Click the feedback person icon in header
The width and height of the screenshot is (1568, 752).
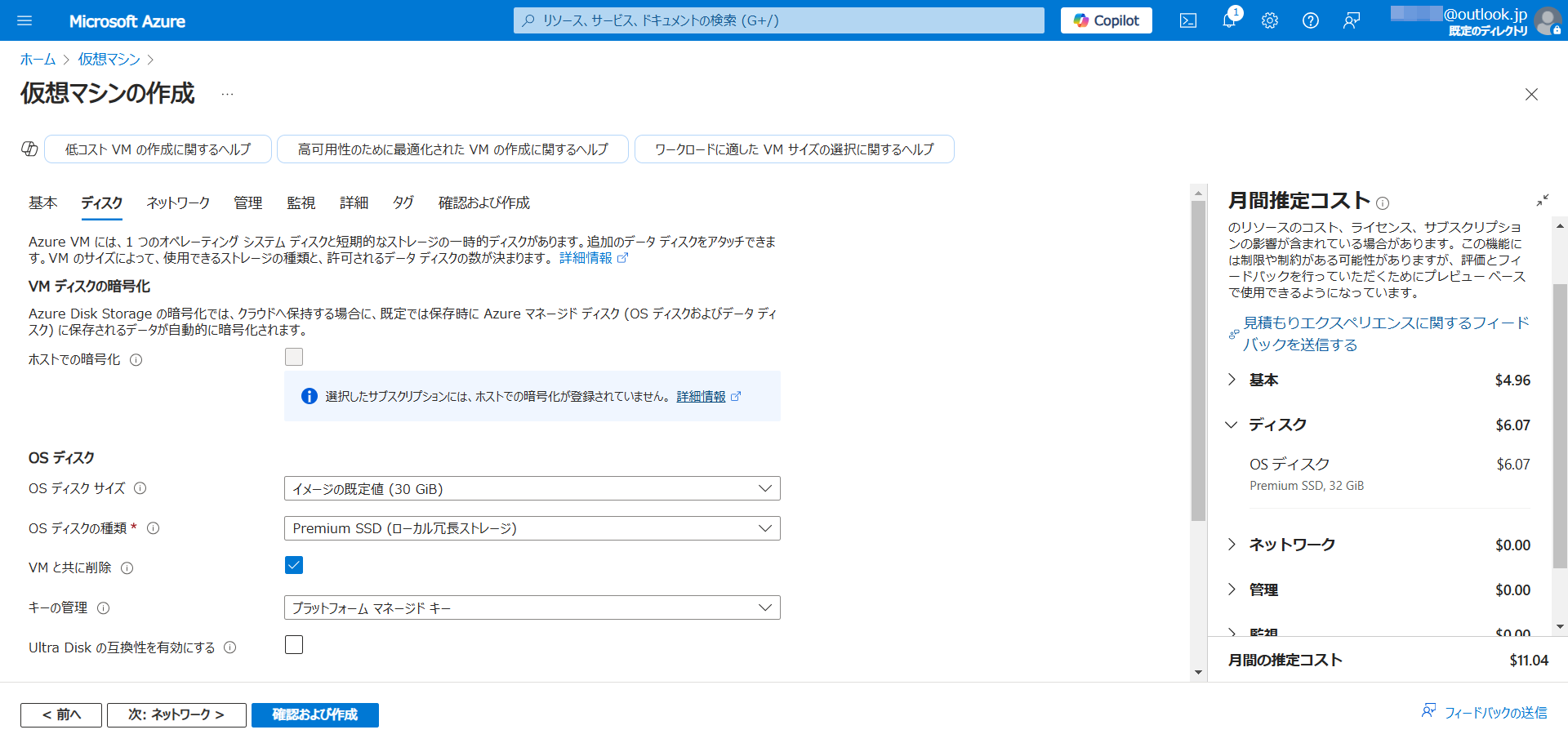(1352, 20)
